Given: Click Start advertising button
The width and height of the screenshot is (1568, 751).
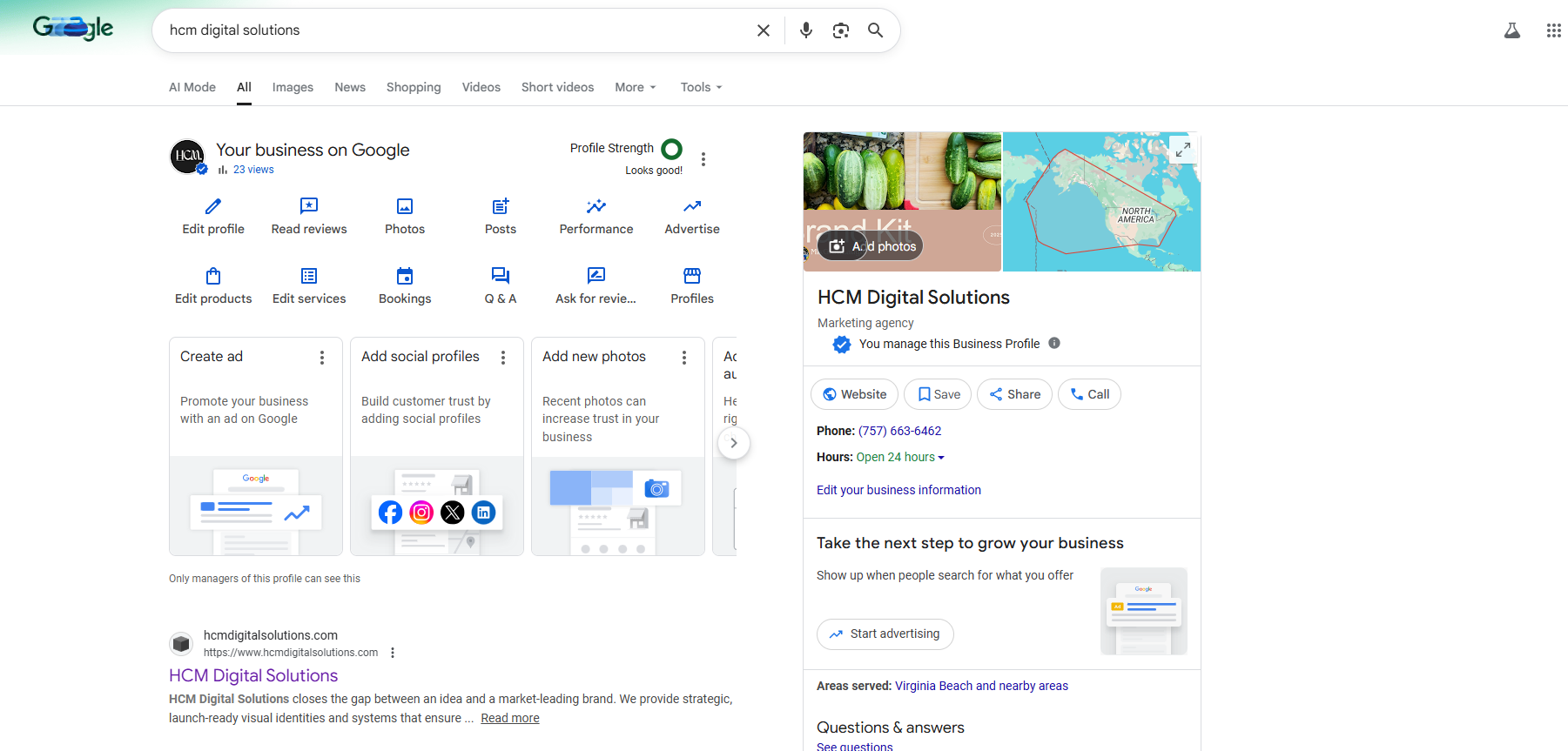Looking at the screenshot, I should click(x=885, y=634).
